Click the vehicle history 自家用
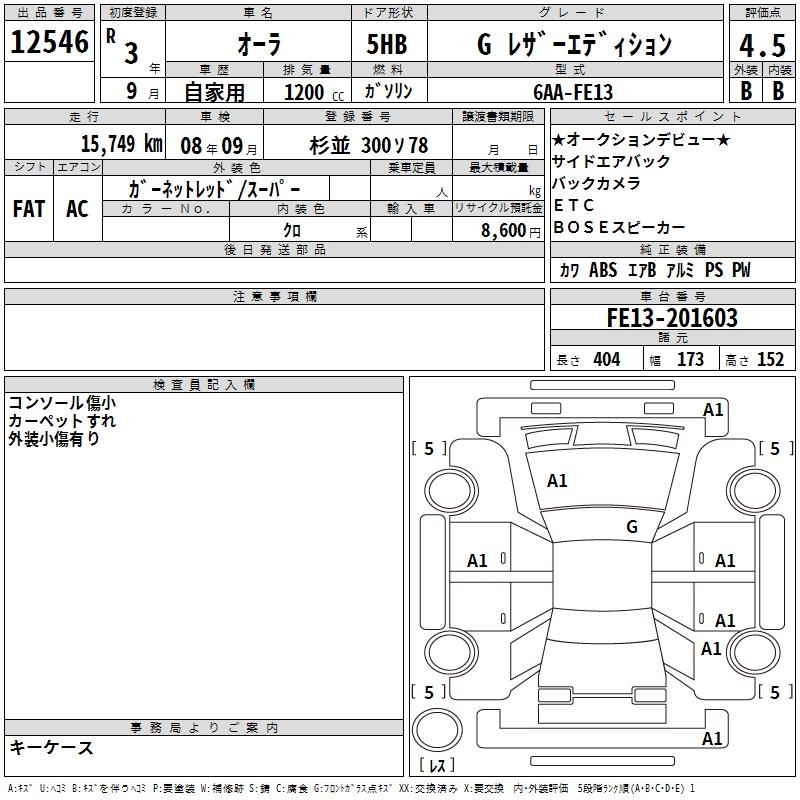 pyautogui.click(x=214, y=93)
